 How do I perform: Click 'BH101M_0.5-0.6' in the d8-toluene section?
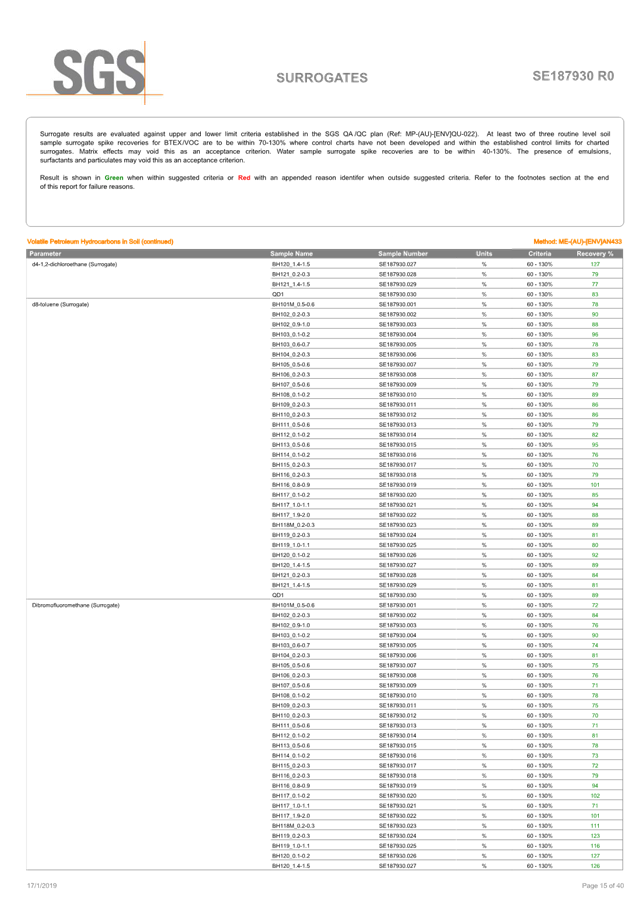[x=293, y=304]
